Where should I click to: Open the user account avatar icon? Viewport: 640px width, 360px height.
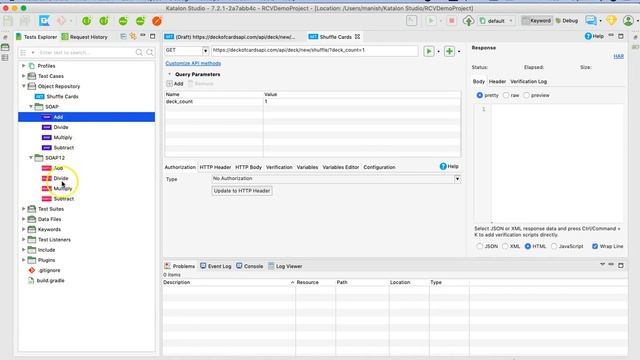point(628,20)
